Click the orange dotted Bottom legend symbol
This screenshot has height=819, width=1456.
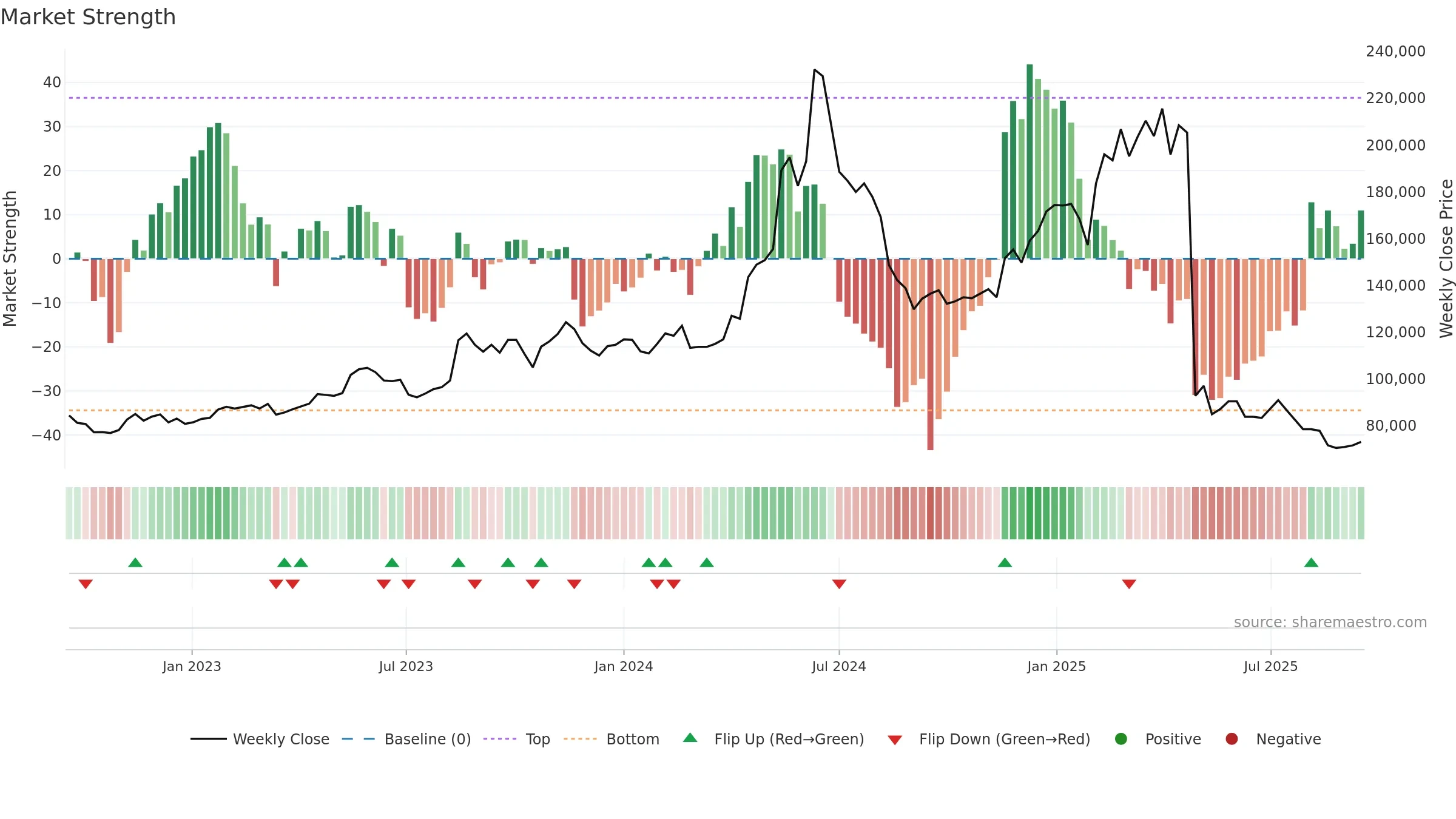581,739
